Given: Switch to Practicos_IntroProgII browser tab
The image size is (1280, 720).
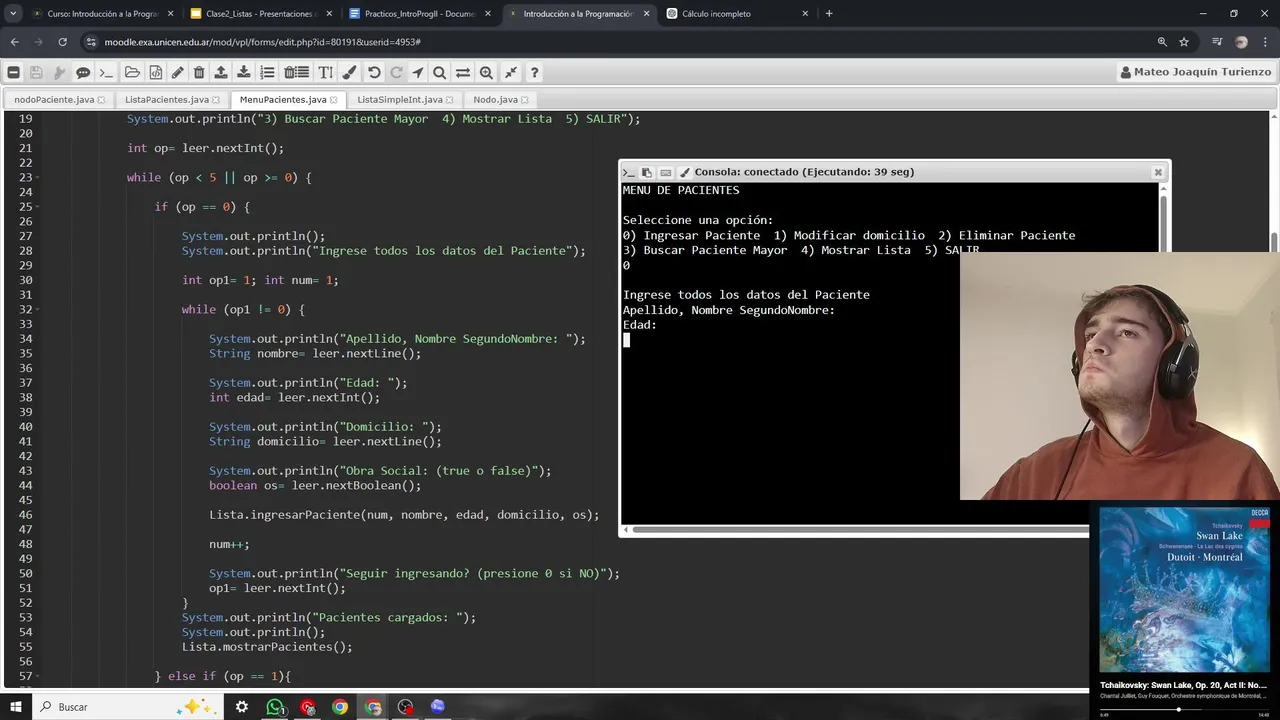Looking at the screenshot, I should 420,14.
